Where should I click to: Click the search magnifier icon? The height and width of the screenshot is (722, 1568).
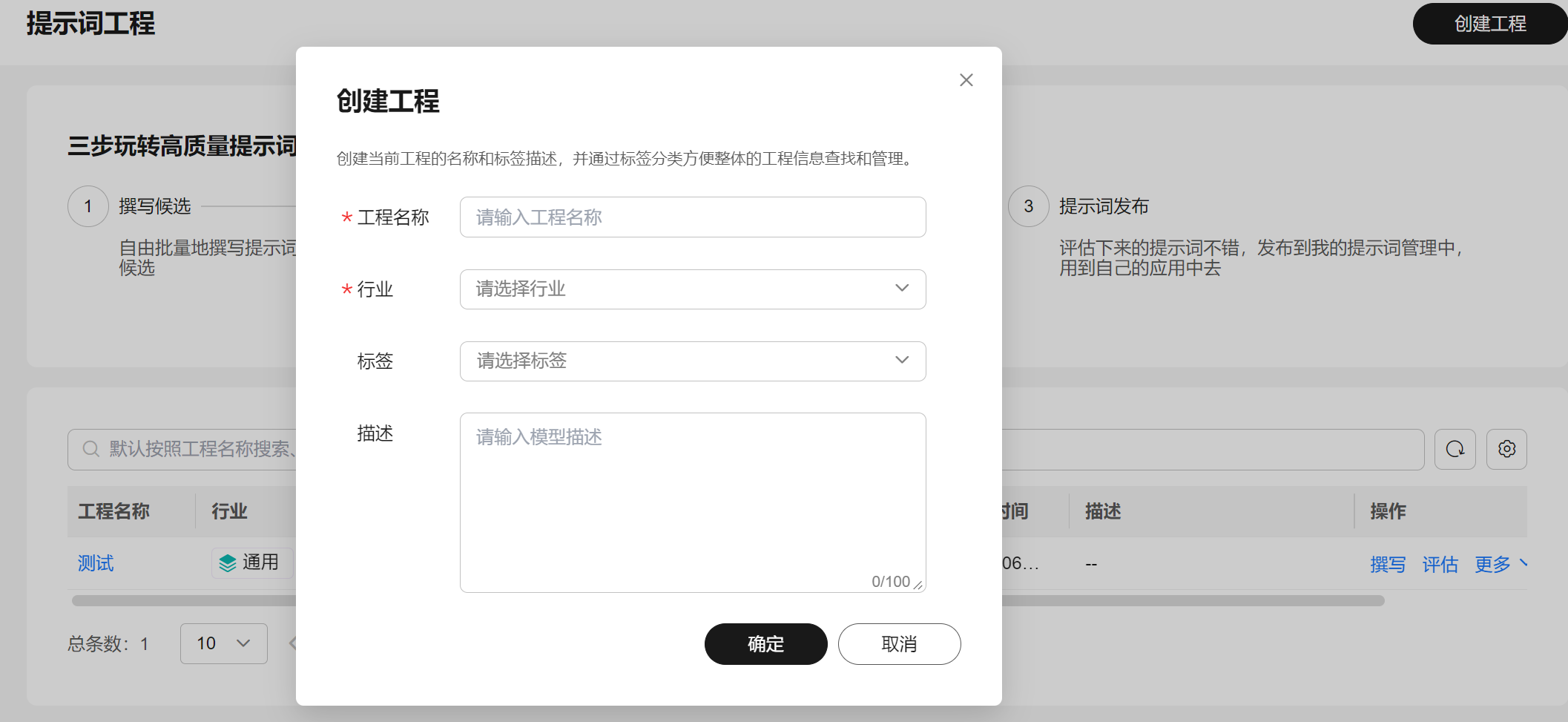[90, 449]
